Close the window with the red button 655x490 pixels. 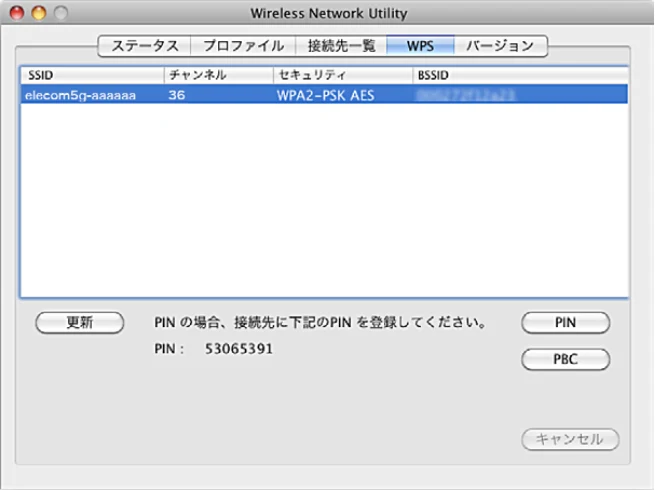click(17, 13)
